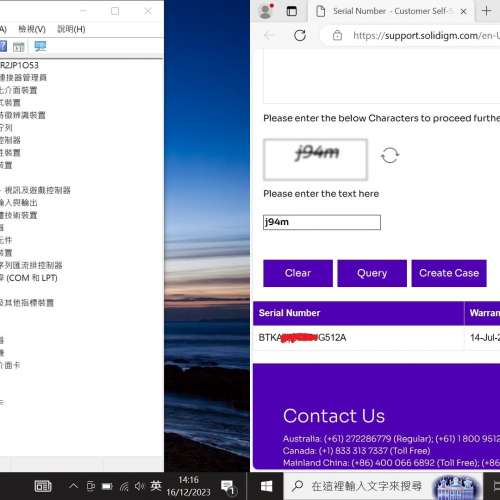
Task: Open the Edge profile avatar
Action: 266,11
